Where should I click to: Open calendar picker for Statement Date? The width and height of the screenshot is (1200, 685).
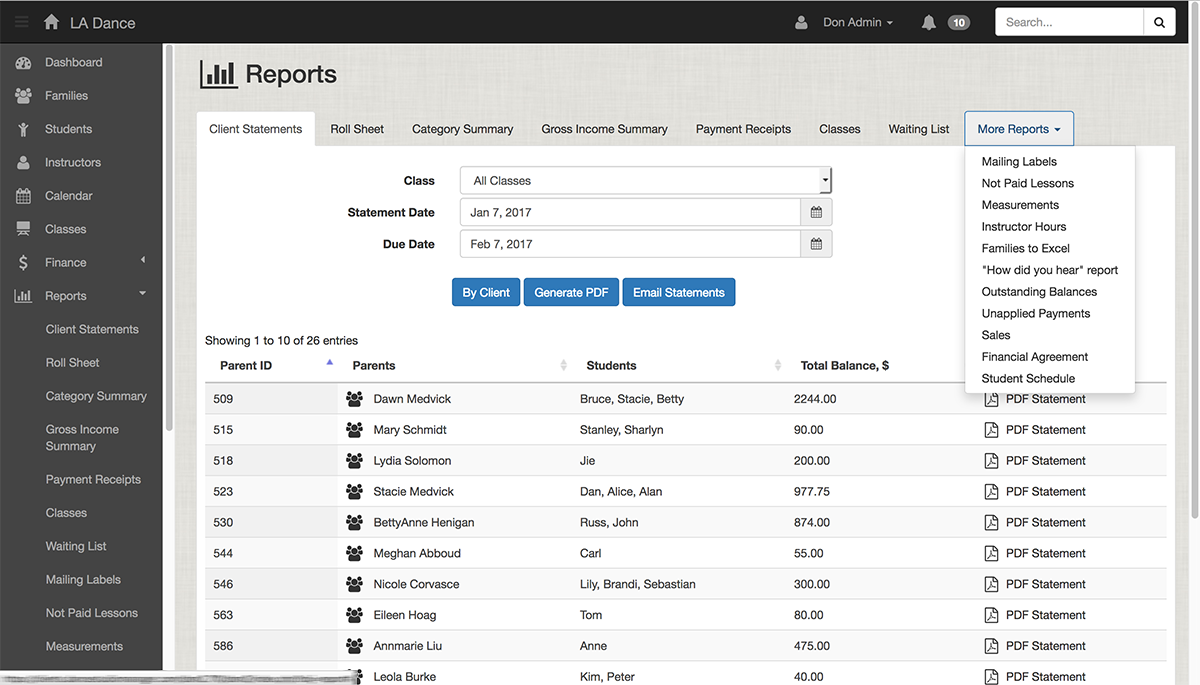[x=816, y=212]
